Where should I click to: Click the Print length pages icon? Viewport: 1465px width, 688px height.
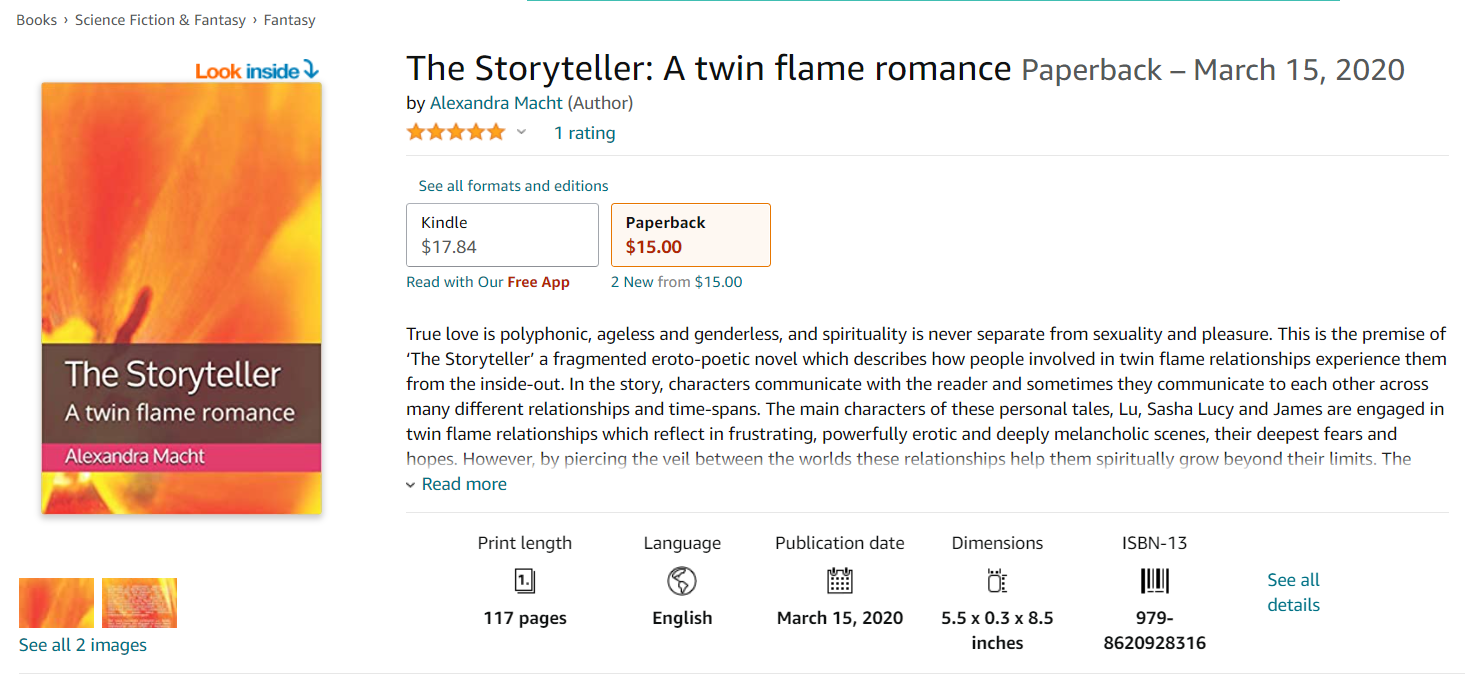tap(524, 581)
